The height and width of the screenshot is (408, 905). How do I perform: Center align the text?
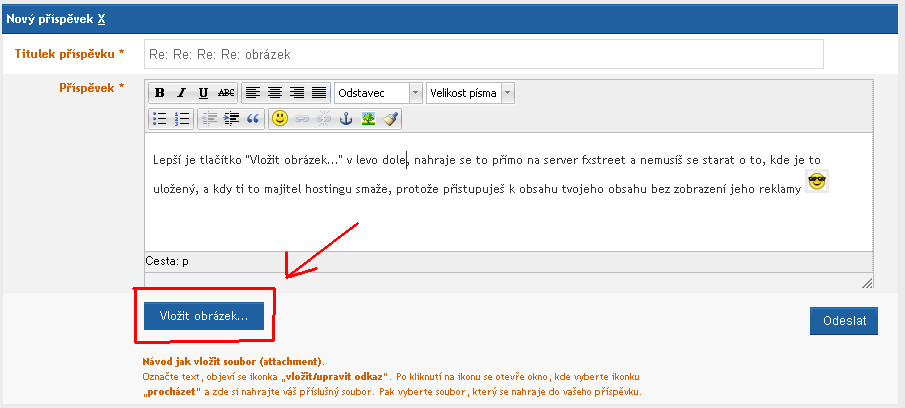(x=275, y=93)
